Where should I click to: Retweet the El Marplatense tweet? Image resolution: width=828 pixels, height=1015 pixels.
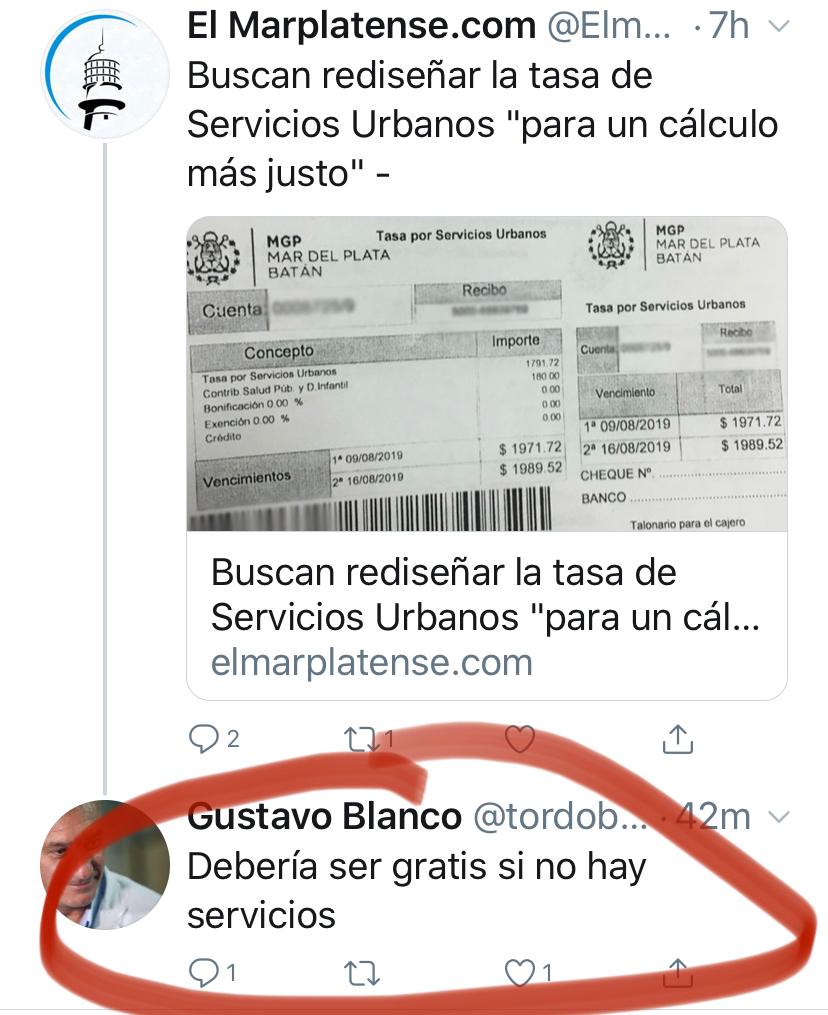coord(361,739)
